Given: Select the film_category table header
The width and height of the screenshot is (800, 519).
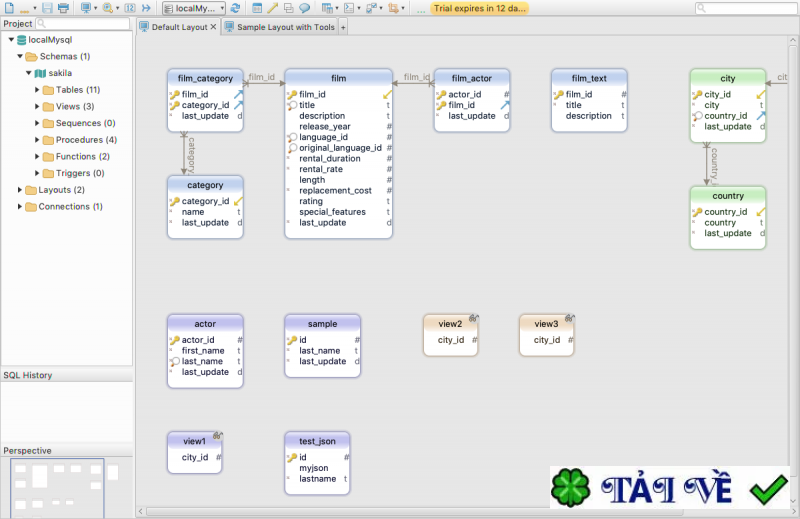Looking at the screenshot, I should [x=205, y=78].
